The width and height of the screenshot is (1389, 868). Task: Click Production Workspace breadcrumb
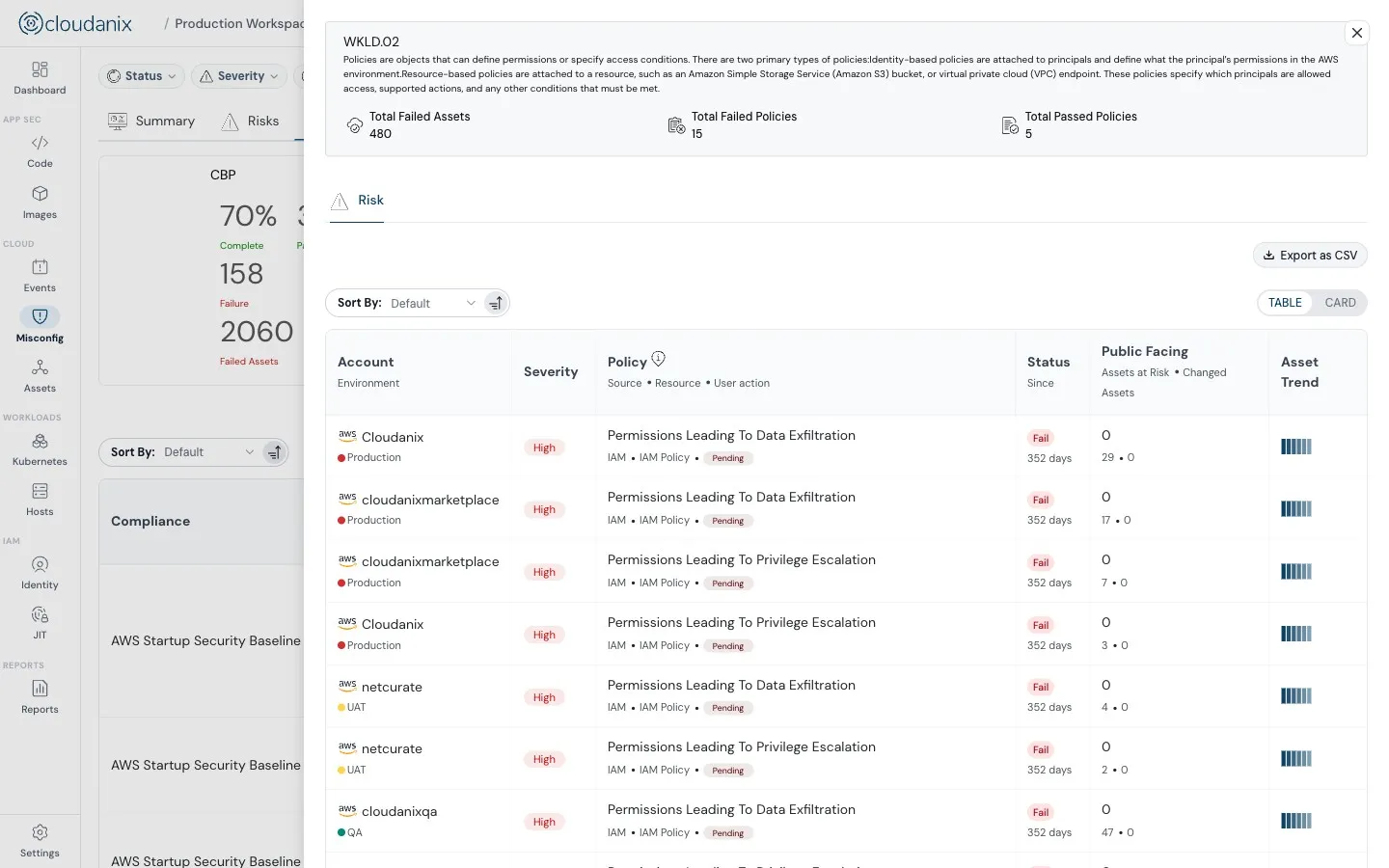[239, 23]
